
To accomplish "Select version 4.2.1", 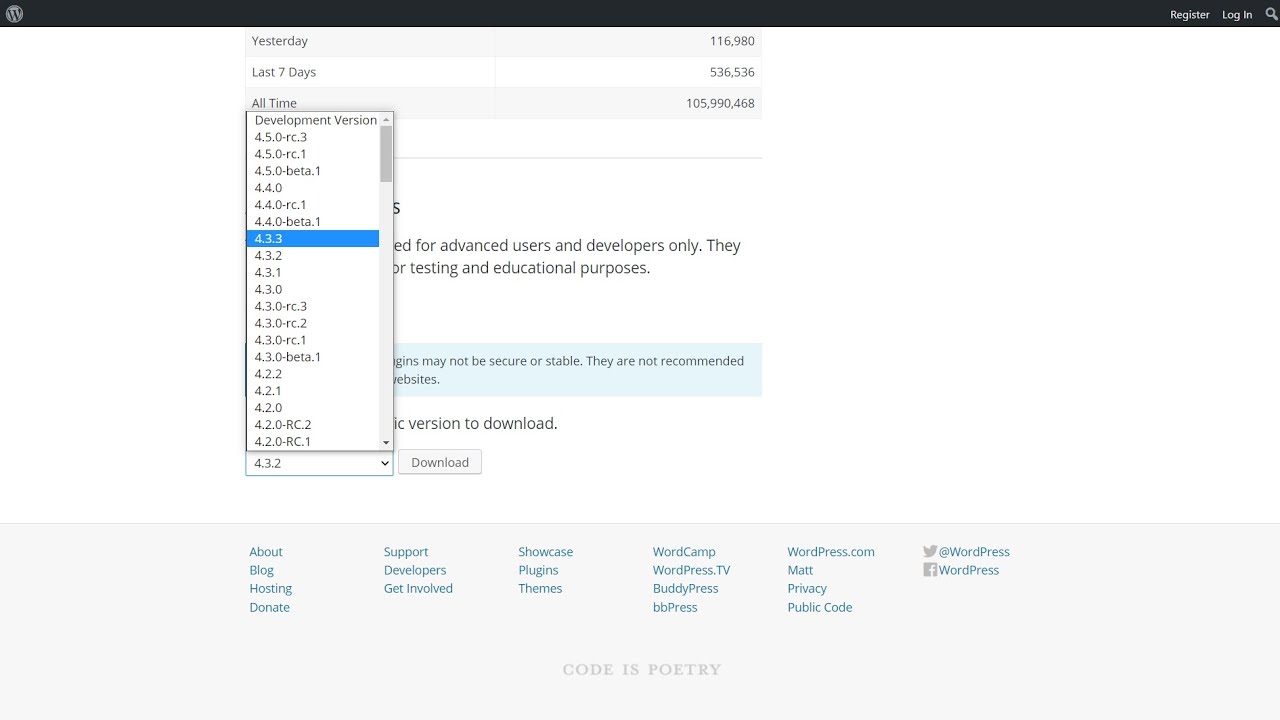I will 313,391.
